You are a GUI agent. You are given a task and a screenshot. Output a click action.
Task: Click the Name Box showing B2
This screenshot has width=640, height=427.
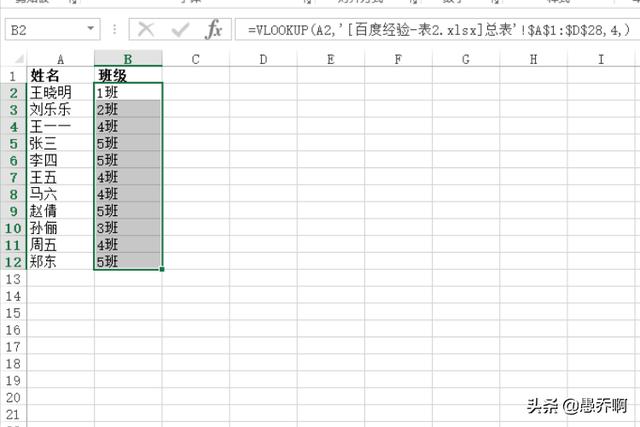pos(42,29)
